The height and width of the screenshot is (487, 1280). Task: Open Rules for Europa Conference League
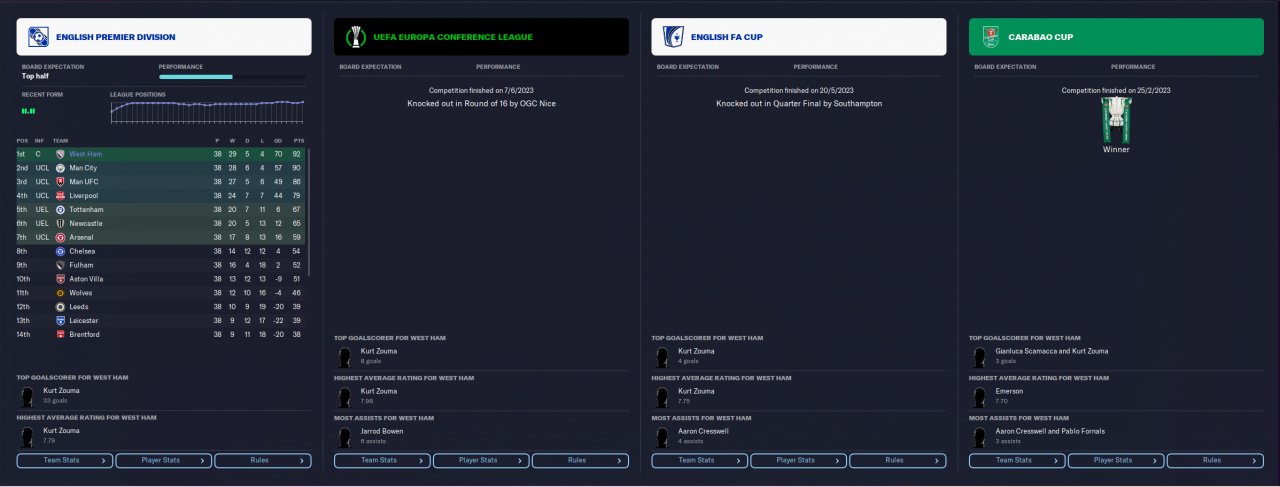[x=579, y=461]
